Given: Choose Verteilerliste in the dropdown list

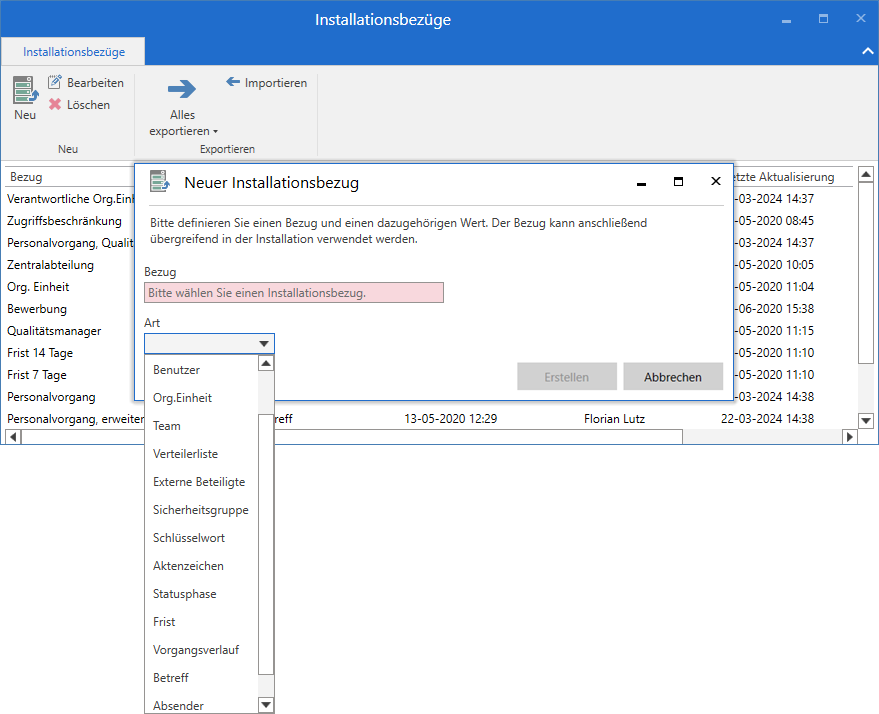Looking at the screenshot, I should point(185,454).
